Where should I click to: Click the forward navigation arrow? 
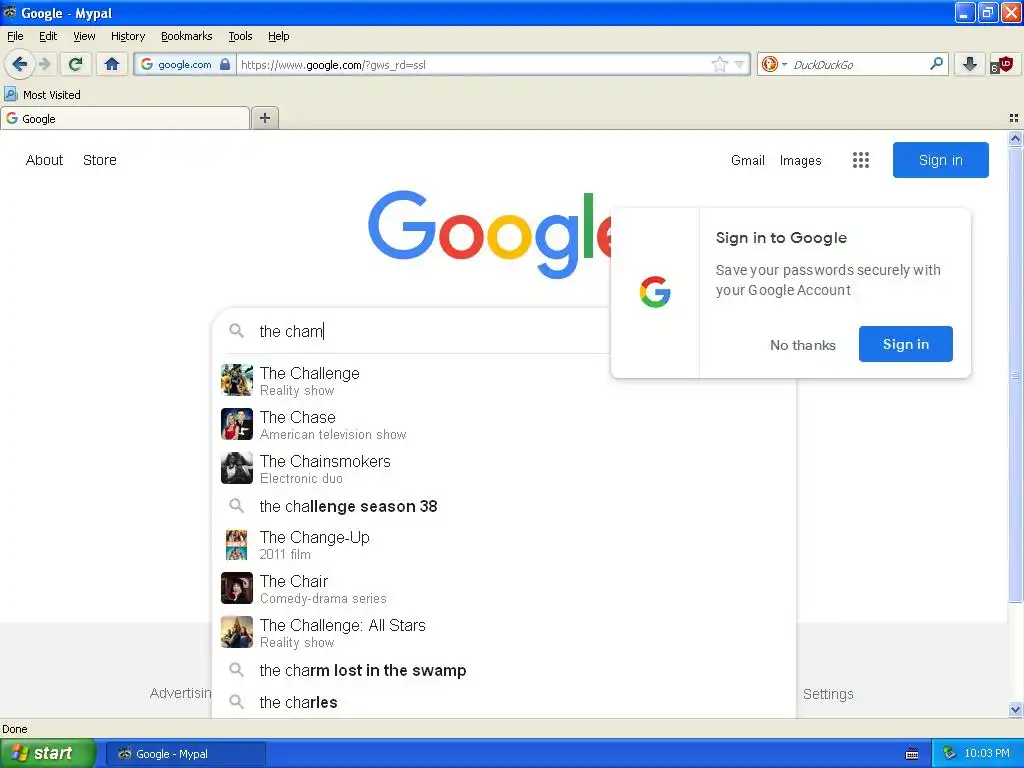click(x=45, y=64)
